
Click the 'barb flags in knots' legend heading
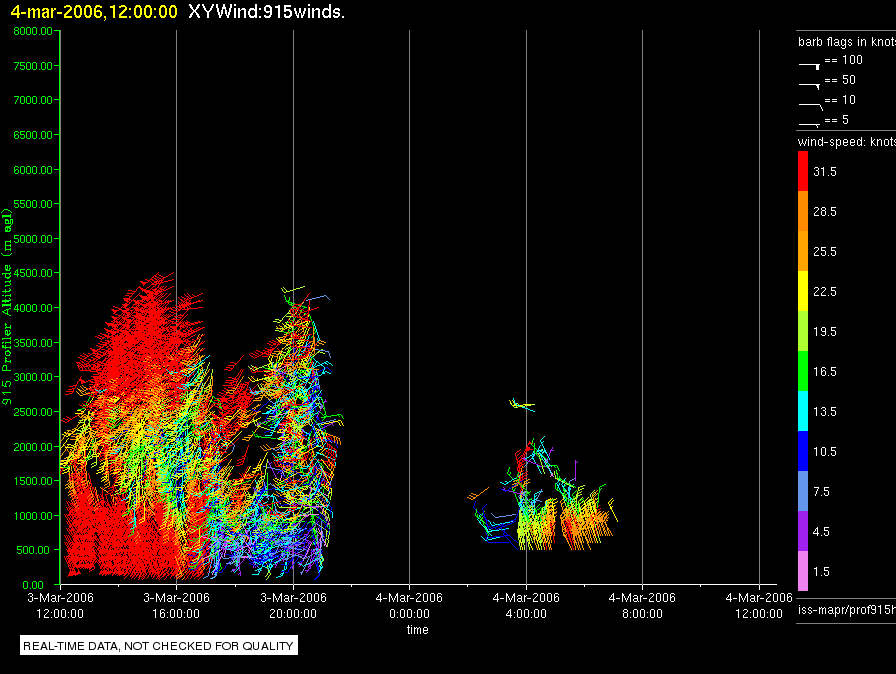tap(847, 42)
